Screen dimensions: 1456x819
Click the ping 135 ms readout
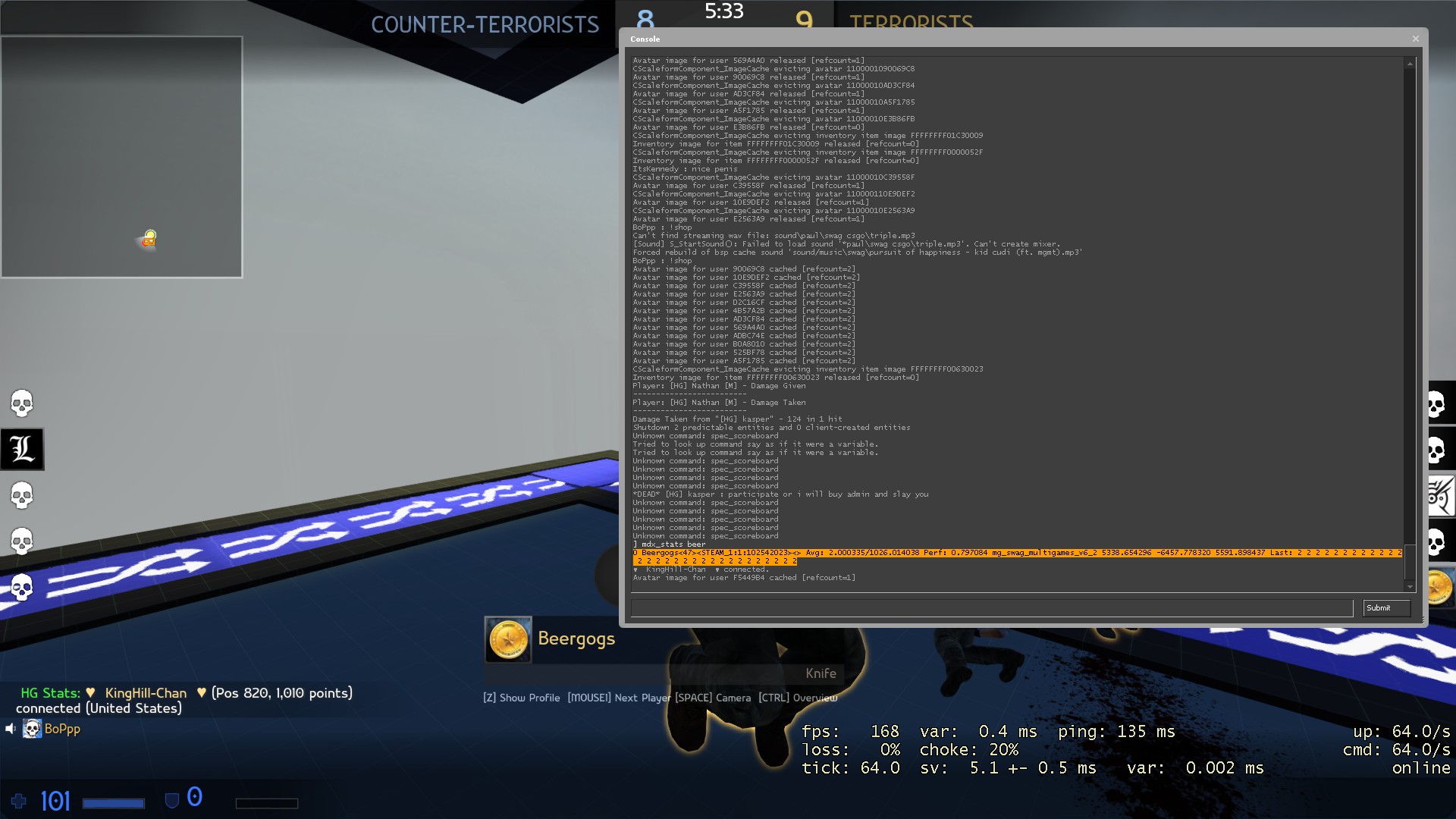[1116, 732]
